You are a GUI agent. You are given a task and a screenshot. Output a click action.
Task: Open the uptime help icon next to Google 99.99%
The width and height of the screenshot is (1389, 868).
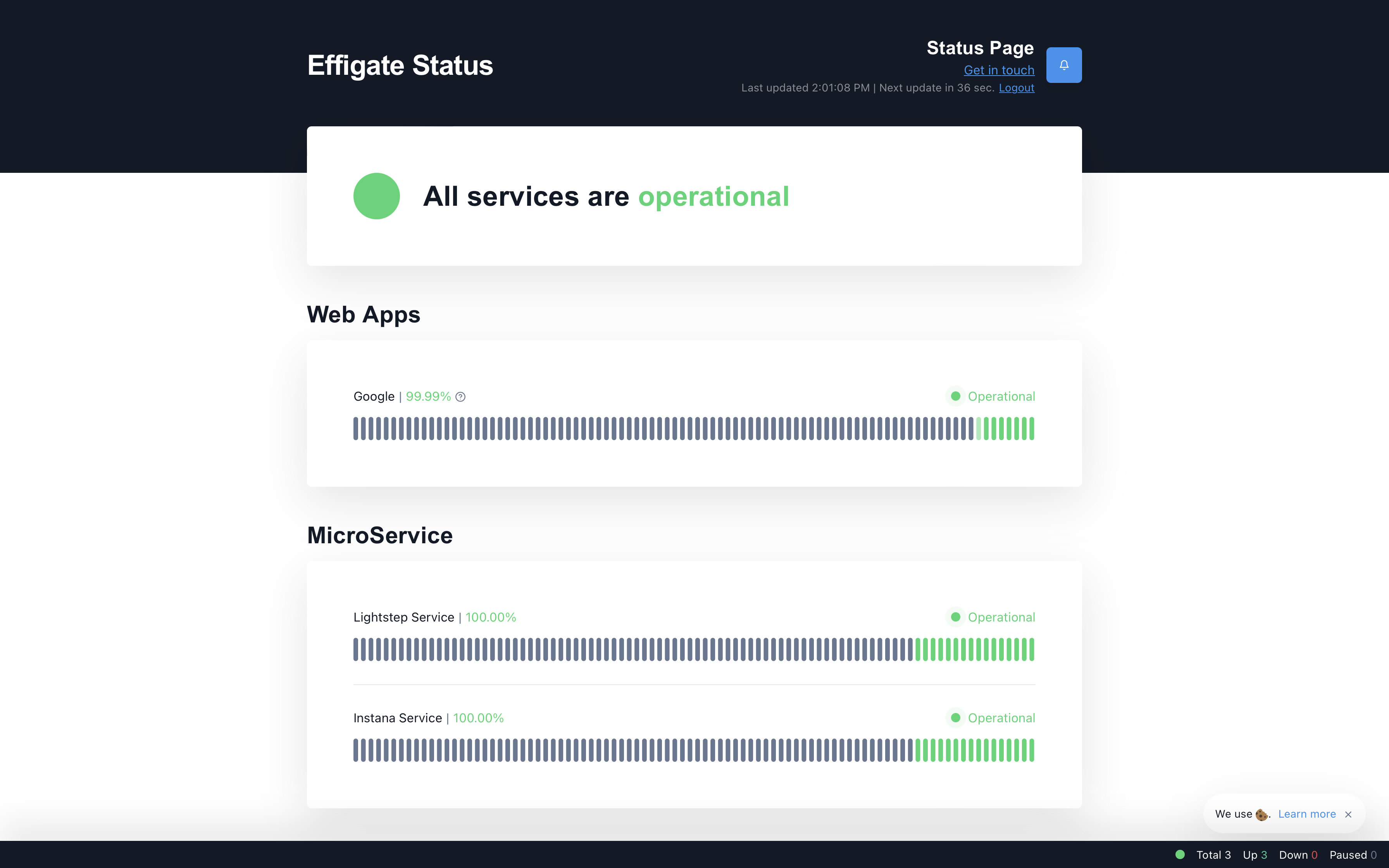[x=460, y=397]
